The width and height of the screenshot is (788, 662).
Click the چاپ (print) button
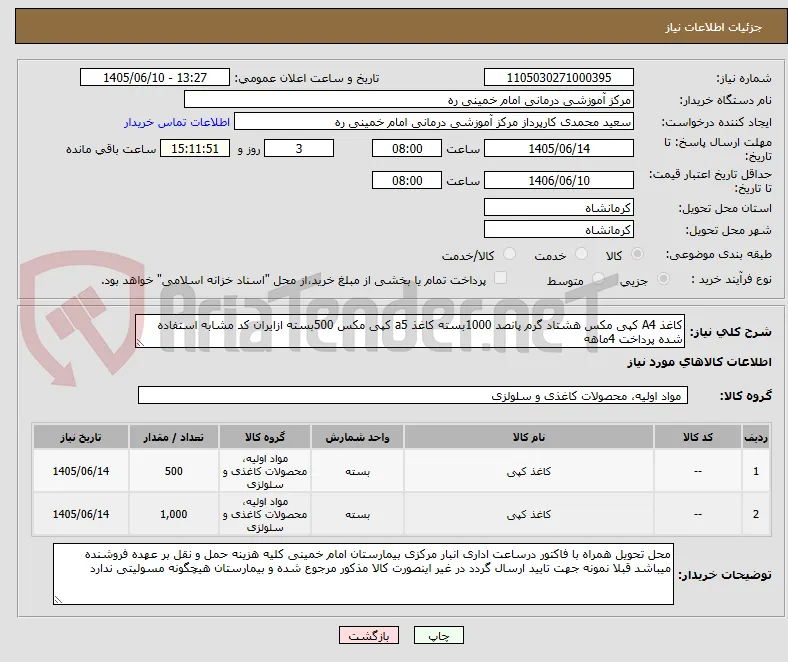(x=438, y=635)
